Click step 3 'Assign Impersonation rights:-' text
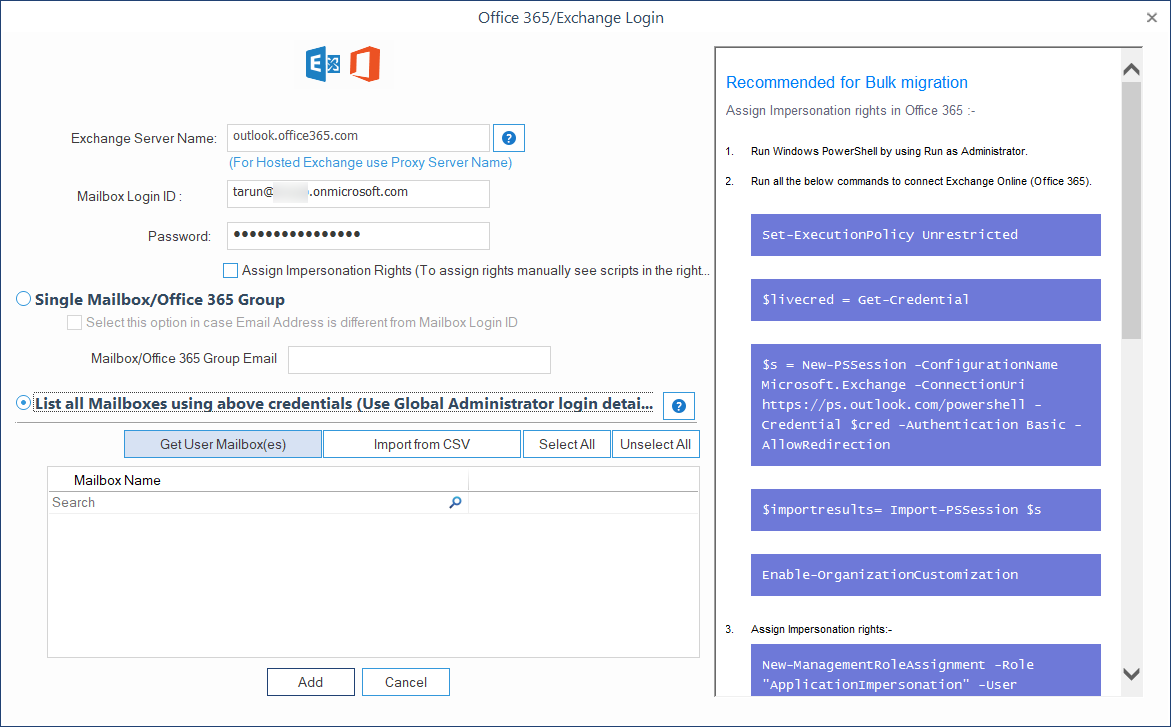This screenshot has width=1171, height=727. point(821,629)
